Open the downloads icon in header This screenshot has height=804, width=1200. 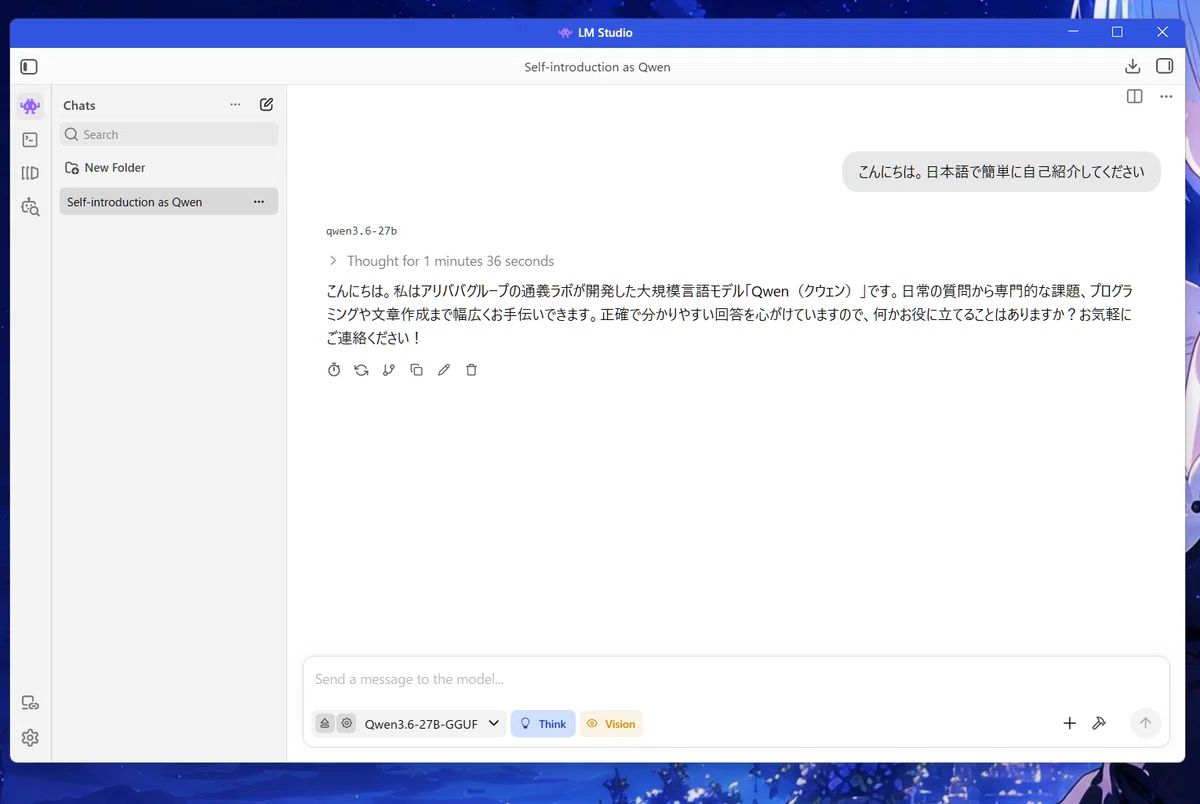1133,66
